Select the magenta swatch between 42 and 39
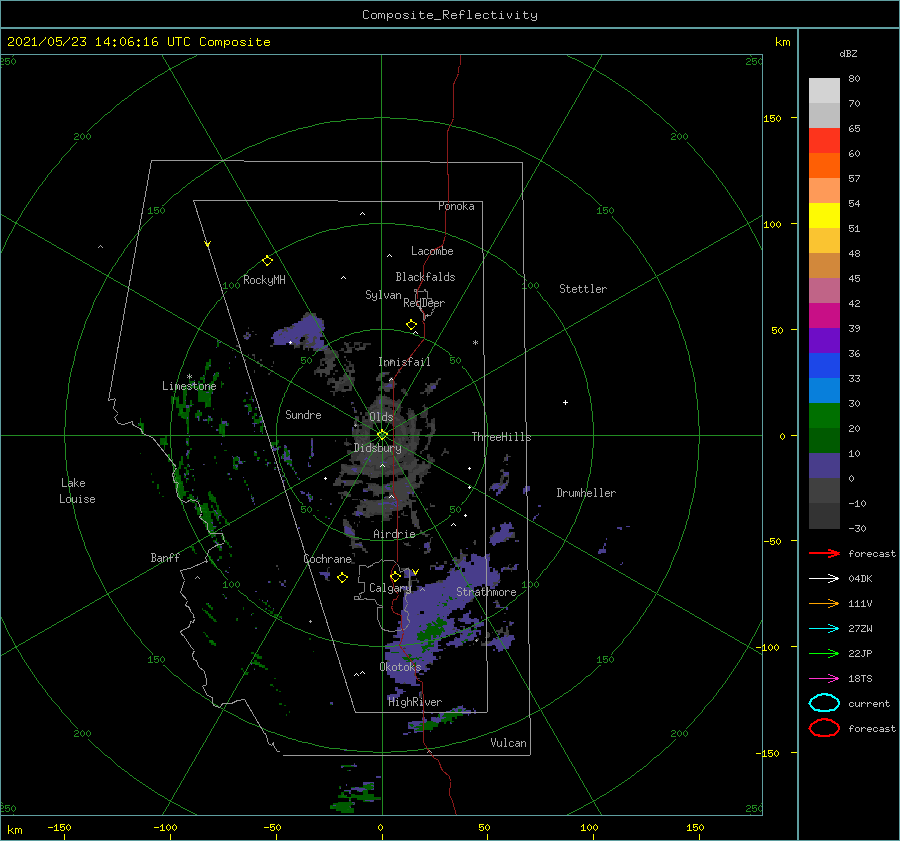 coord(824,316)
